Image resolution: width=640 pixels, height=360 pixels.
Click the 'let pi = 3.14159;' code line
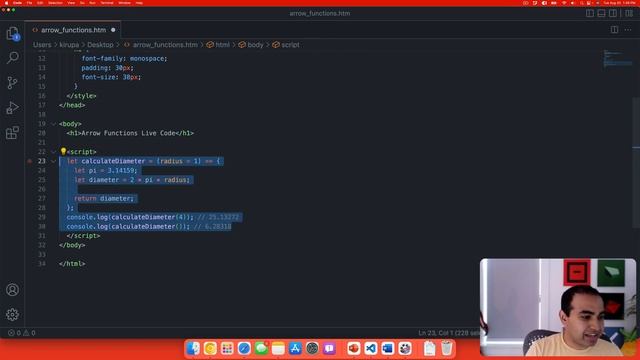click(106, 171)
